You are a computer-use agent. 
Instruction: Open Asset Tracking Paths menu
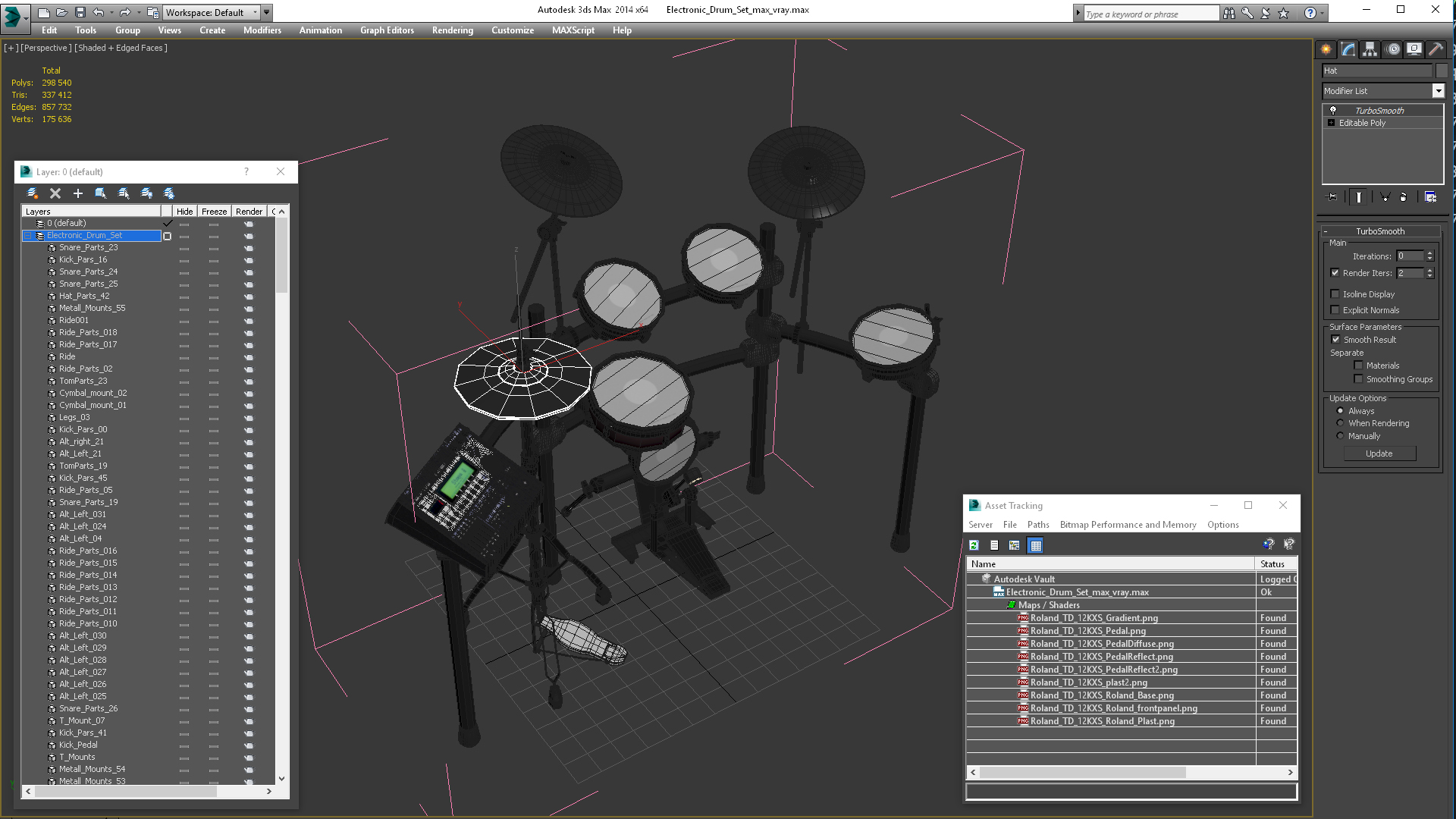[1037, 525]
